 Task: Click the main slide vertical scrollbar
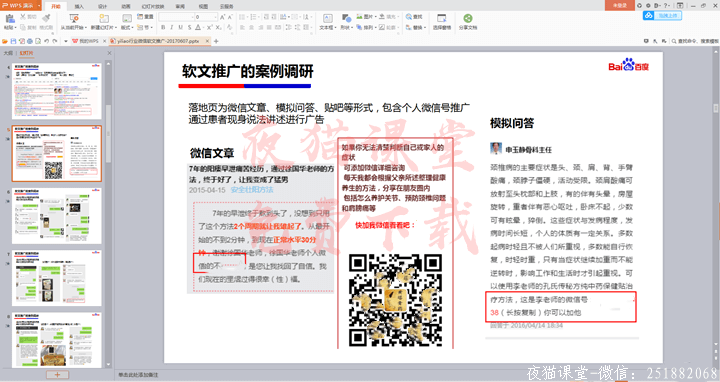pyautogui.click(x=715, y=108)
